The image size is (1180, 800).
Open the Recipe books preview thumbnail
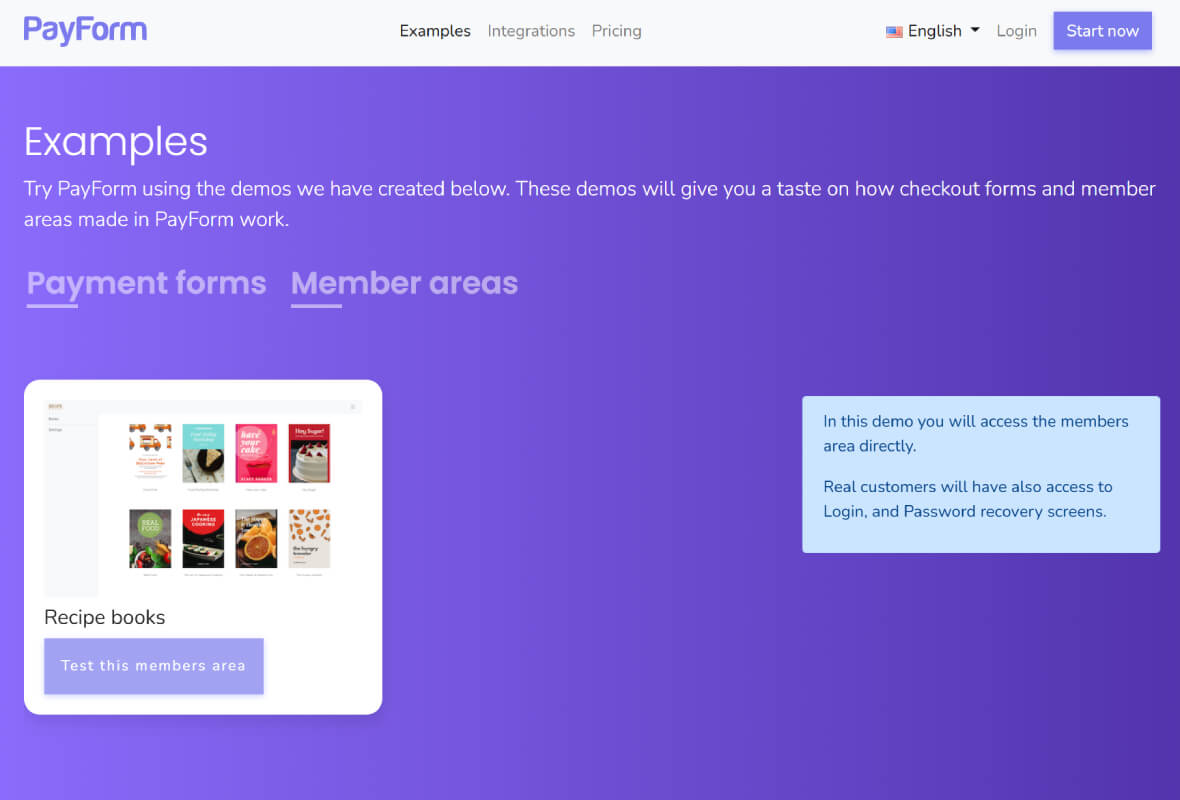tap(203, 498)
